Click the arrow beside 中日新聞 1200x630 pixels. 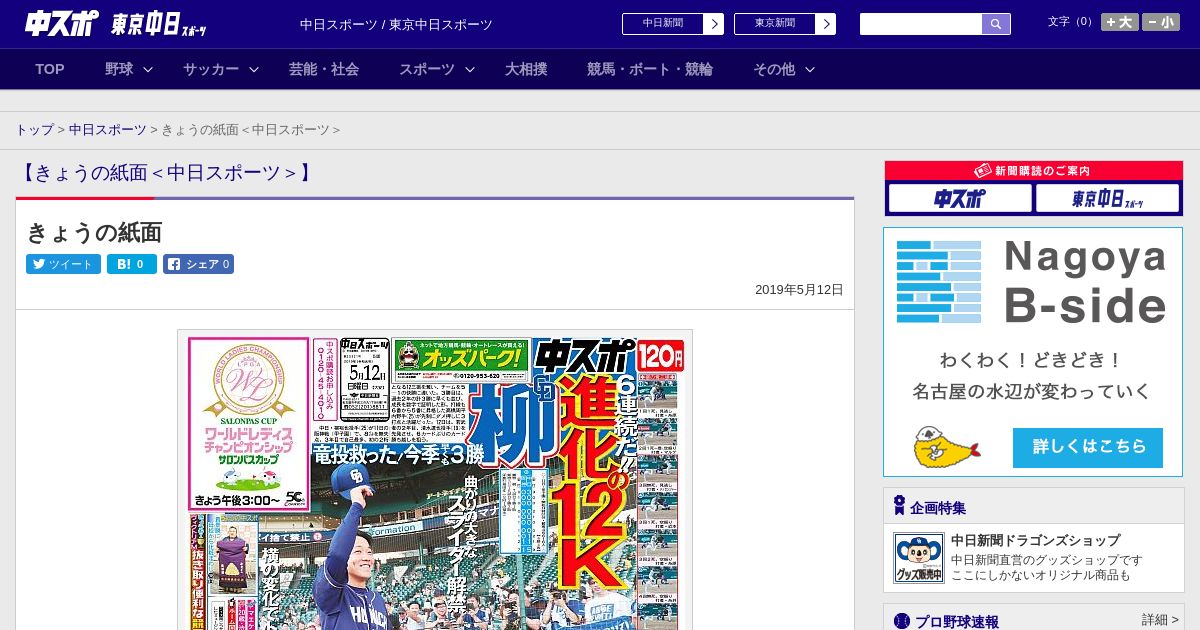click(x=713, y=24)
